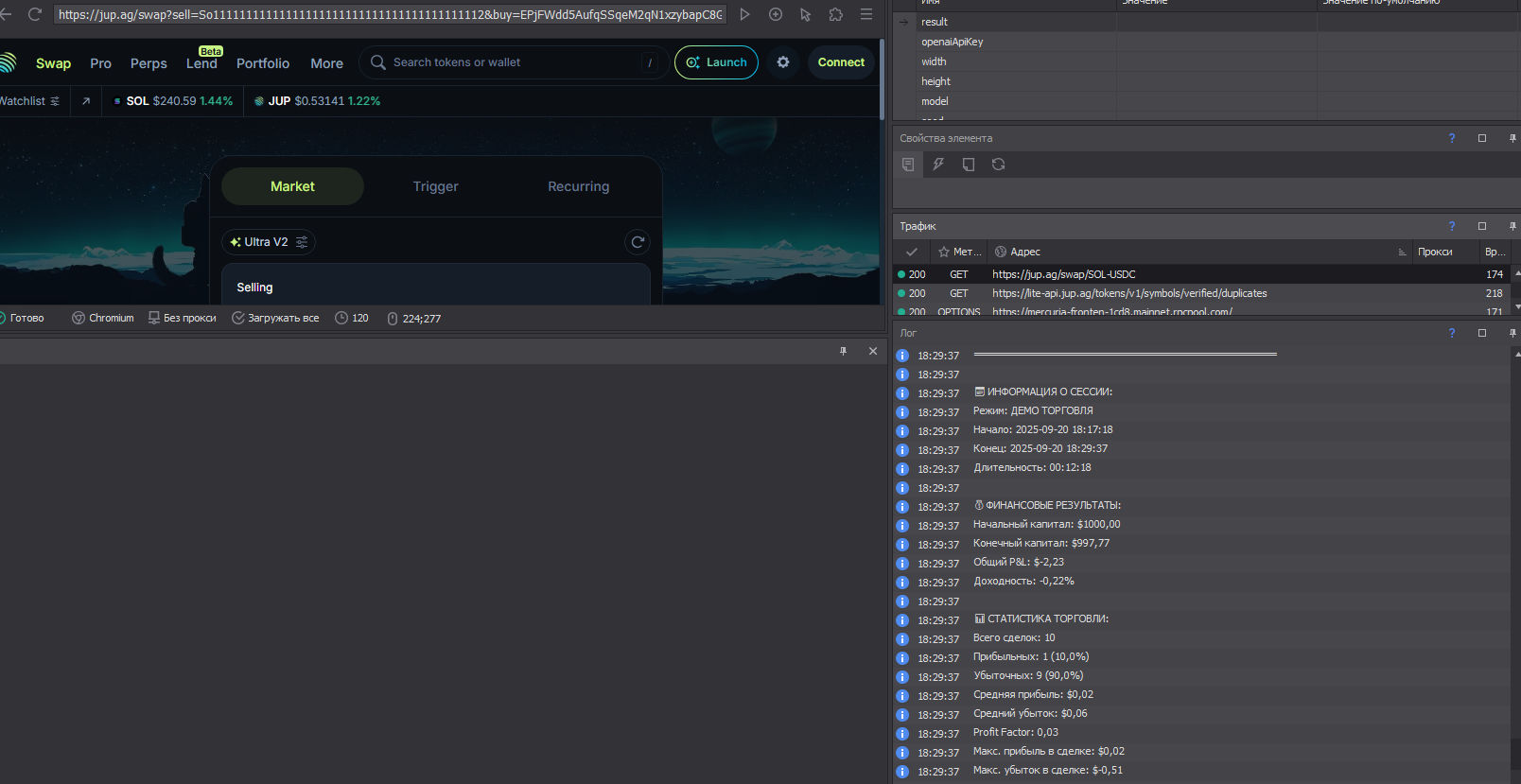Screen dimensions: 1521x784
Task: Sort traffic by the Мет... column header
Action: 959,252
